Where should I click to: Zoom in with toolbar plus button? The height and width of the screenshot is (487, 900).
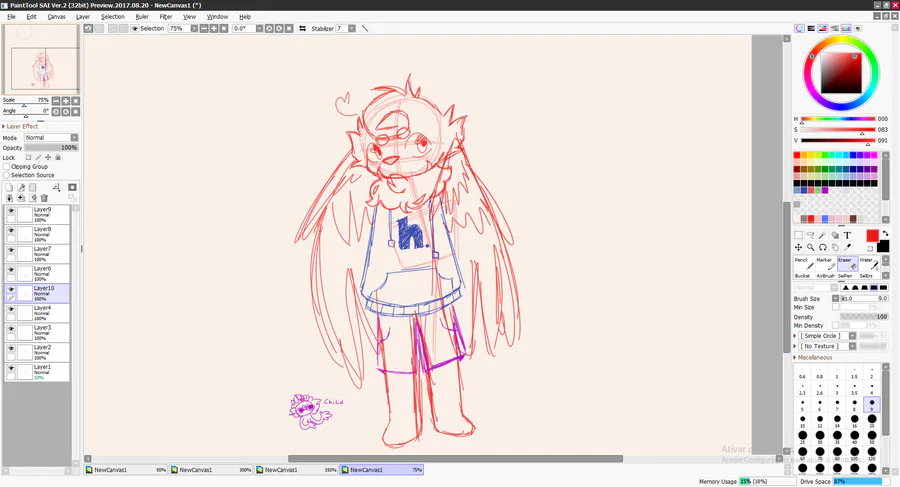click(214, 28)
